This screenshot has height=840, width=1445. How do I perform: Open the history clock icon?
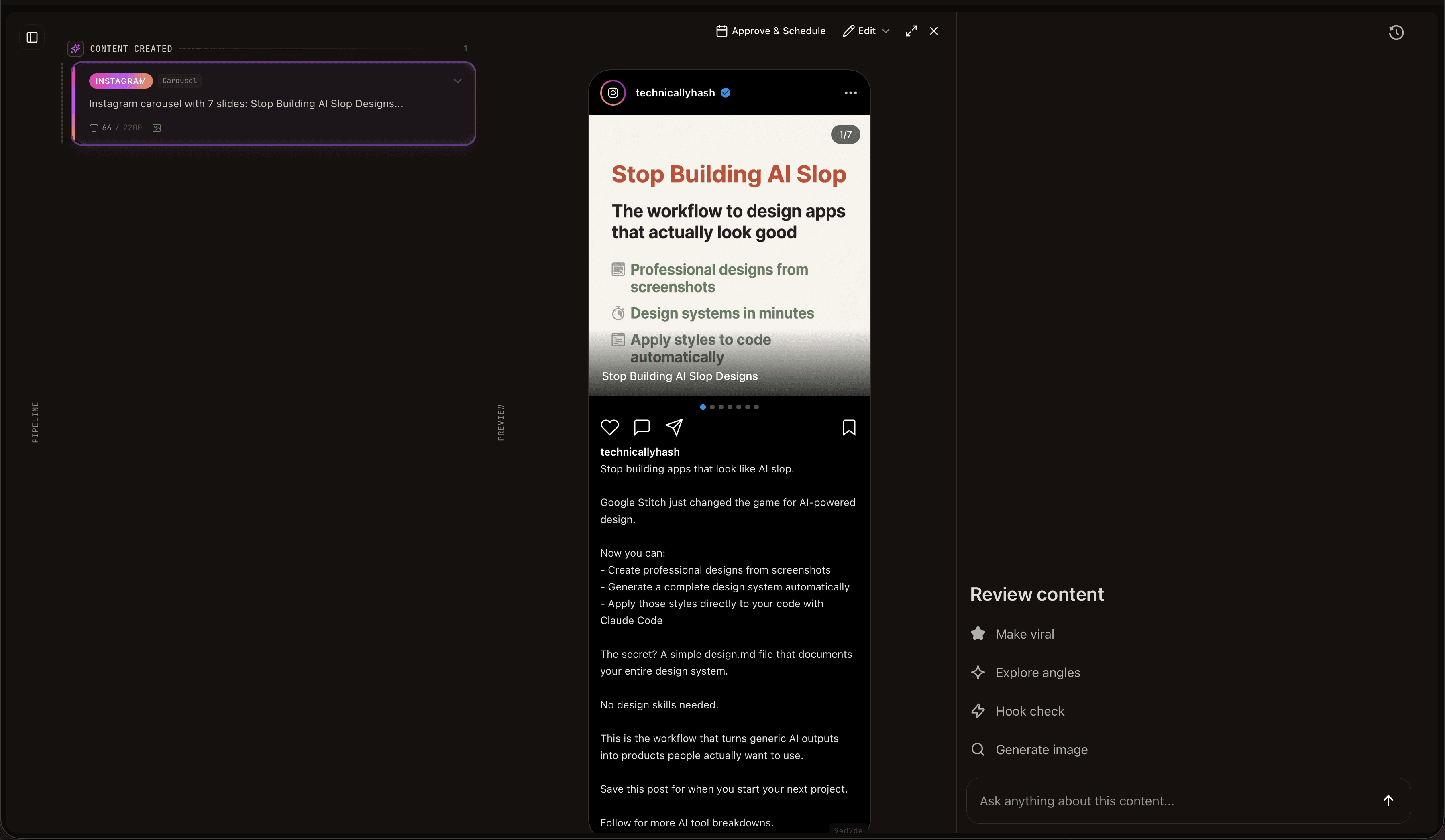[x=1396, y=33]
